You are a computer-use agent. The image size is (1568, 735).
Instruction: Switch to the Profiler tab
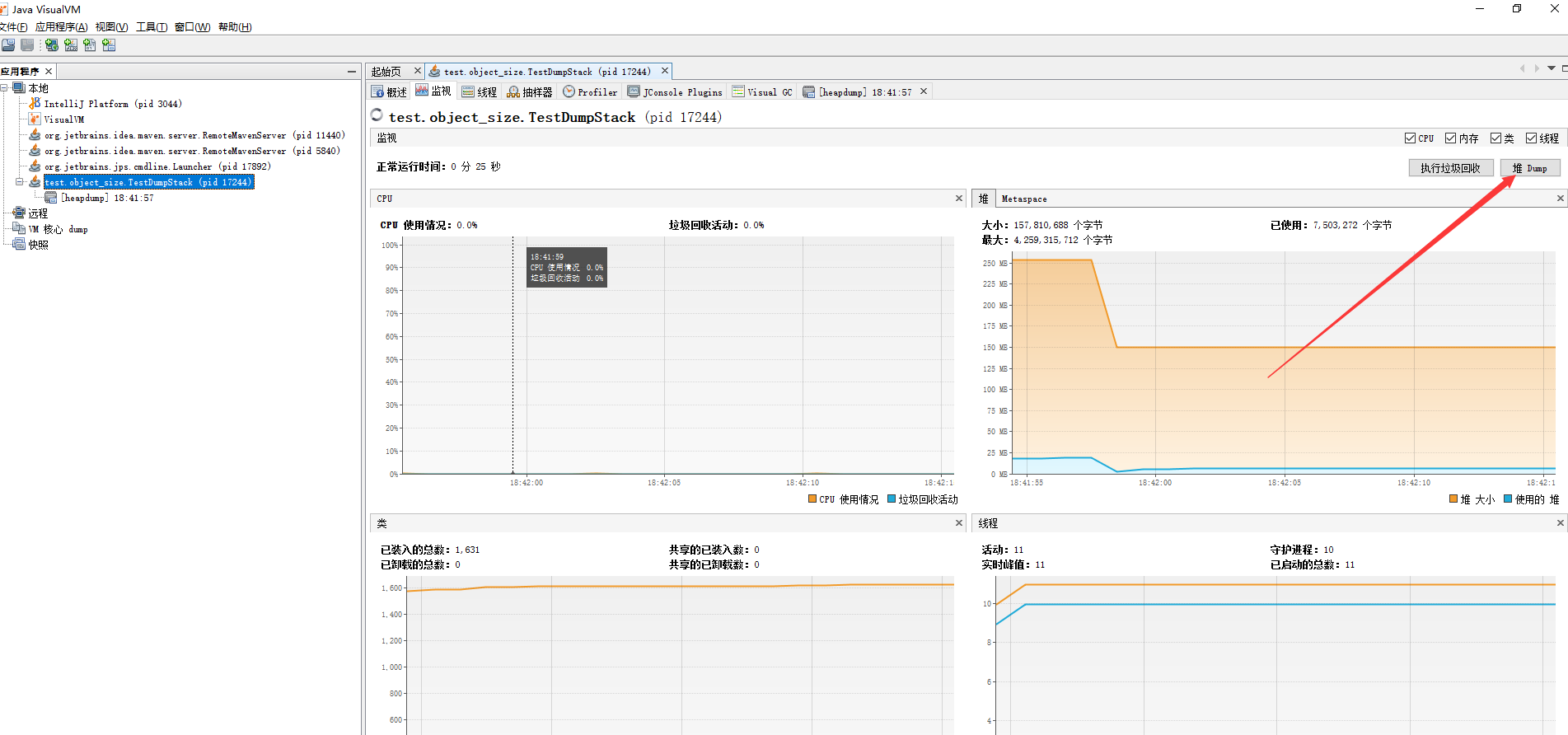pyautogui.click(x=590, y=91)
